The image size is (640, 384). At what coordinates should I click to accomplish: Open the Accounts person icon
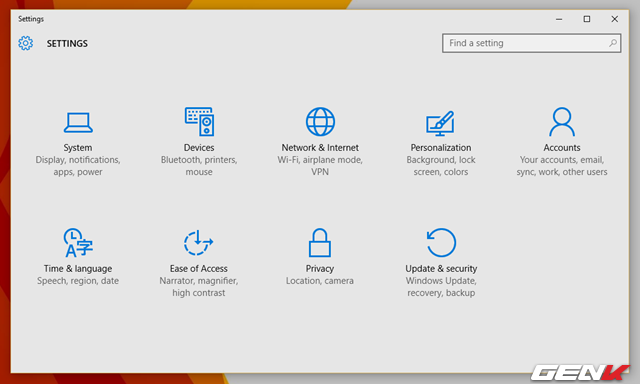(x=562, y=122)
